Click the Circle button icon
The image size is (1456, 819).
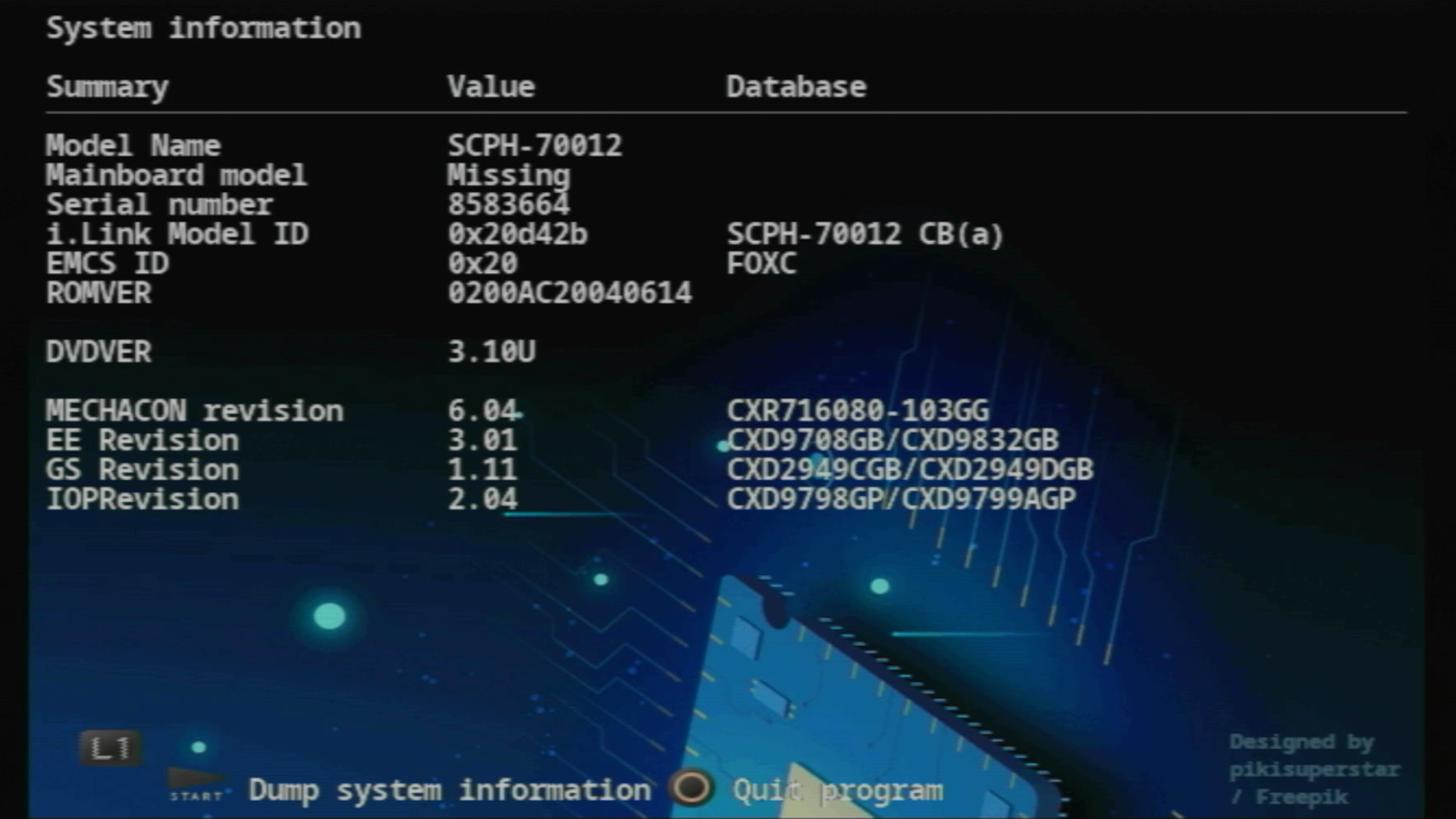(x=691, y=788)
